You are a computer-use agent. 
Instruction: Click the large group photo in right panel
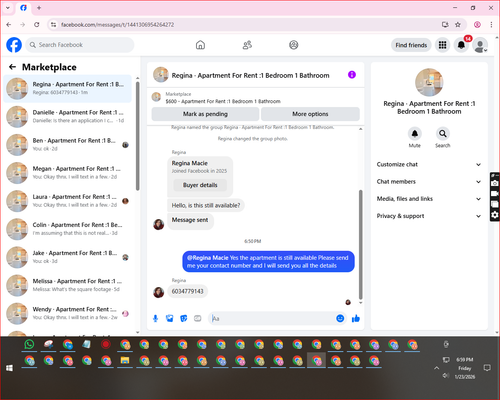coord(429,82)
